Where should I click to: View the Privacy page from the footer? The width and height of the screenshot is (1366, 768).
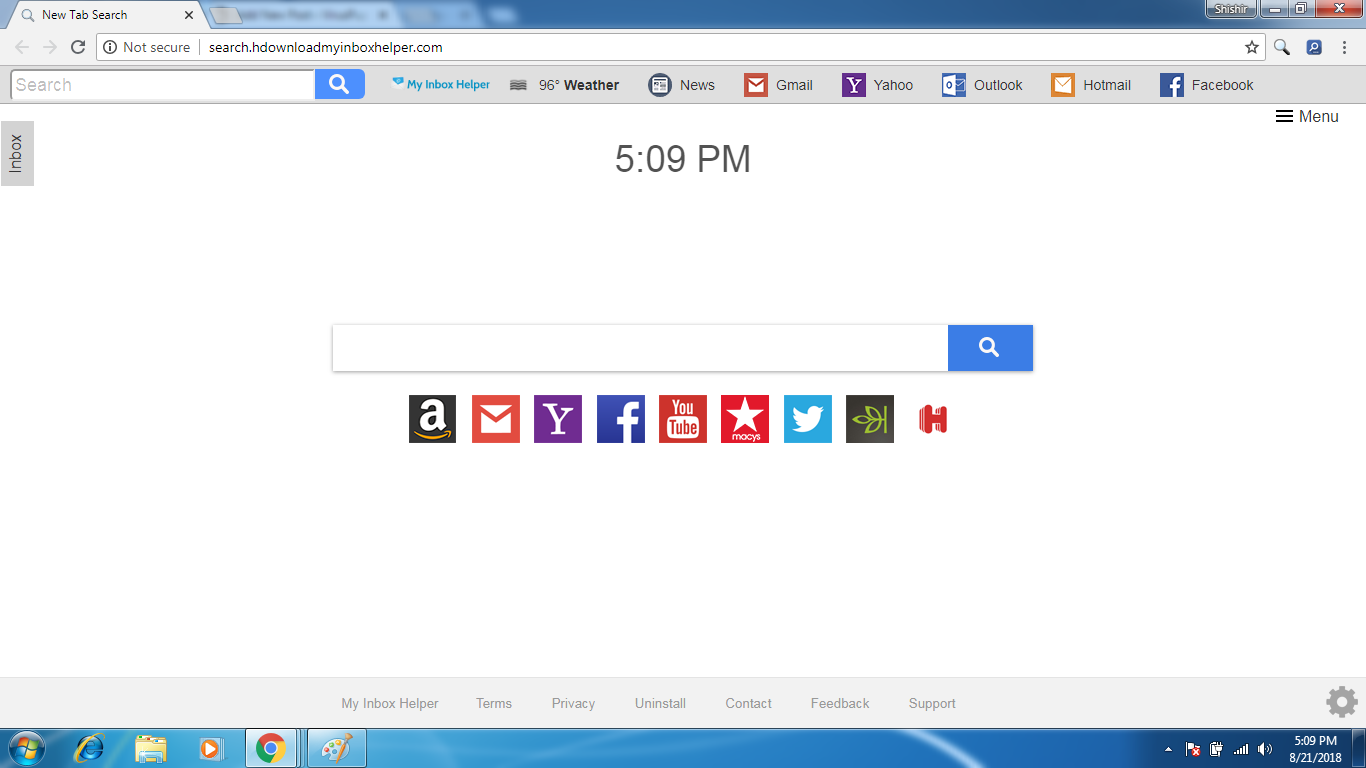click(x=573, y=703)
